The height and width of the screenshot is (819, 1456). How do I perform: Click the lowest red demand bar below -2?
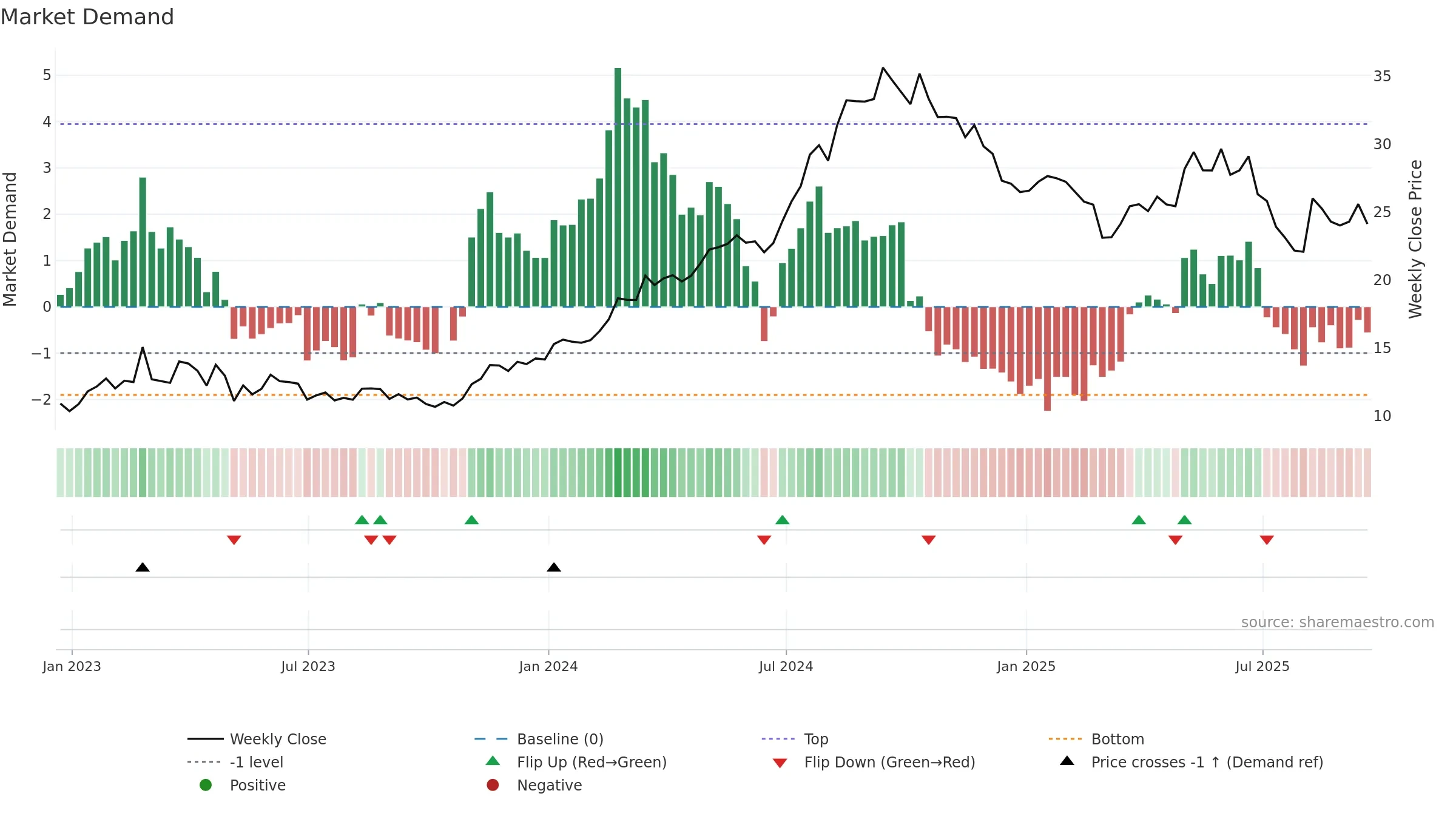pyautogui.click(x=1048, y=359)
